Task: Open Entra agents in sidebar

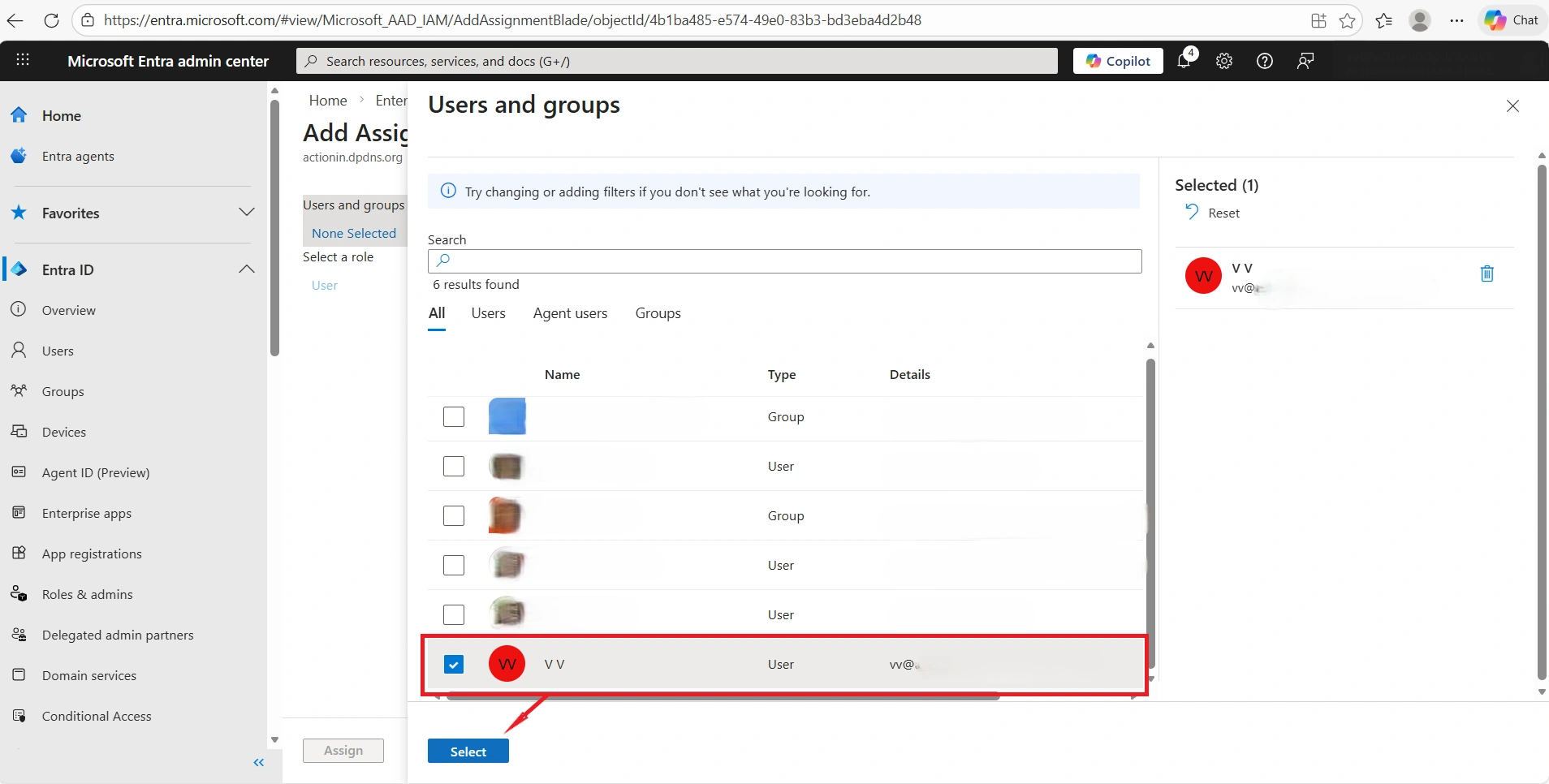Action: (x=78, y=156)
